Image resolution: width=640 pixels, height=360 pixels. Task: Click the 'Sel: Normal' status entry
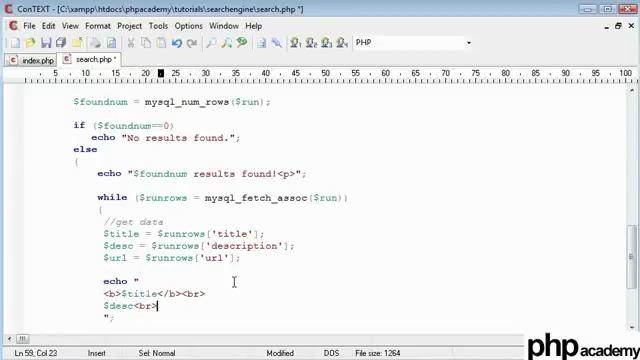tap(157, 353)
